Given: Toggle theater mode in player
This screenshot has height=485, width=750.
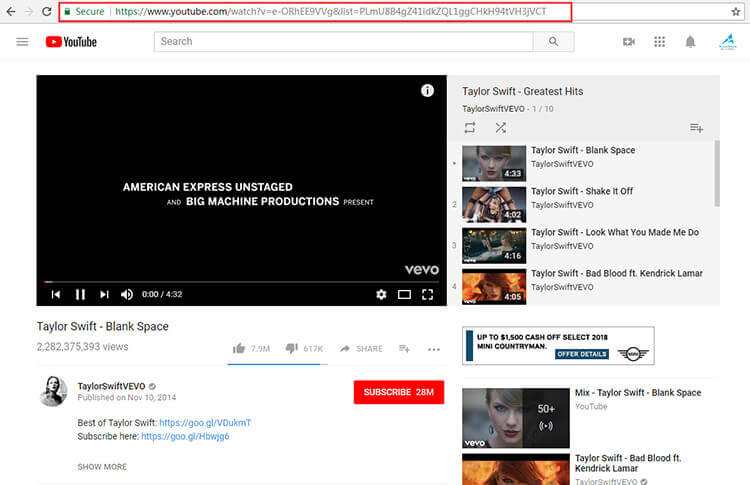Looking at the screenshot, I should (404, 294).
